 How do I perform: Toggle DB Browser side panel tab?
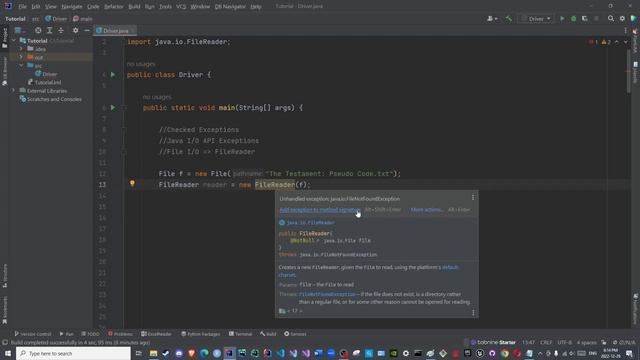pos(4,71)
